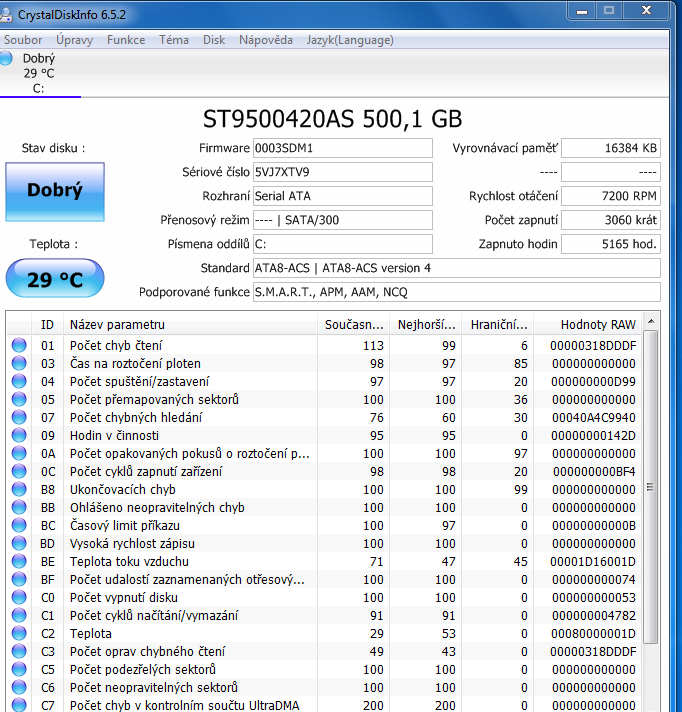This screenshot has width=682, height=712.
Task: Click RAW value 00001D16001D
Action: [593, 562]
